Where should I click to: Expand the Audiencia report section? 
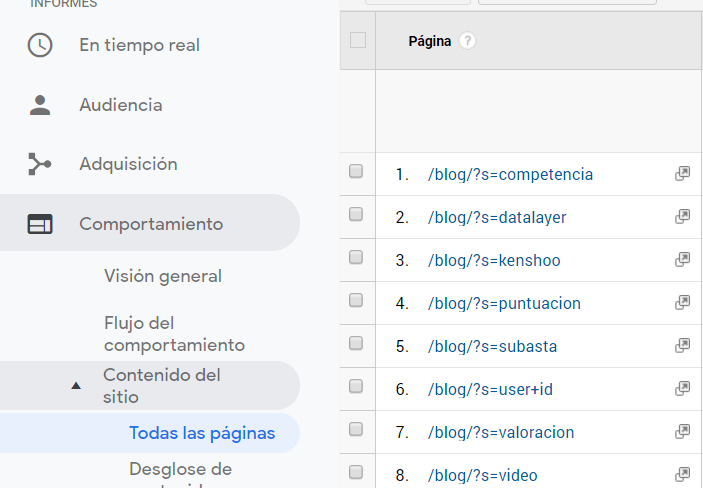(121, 105)
